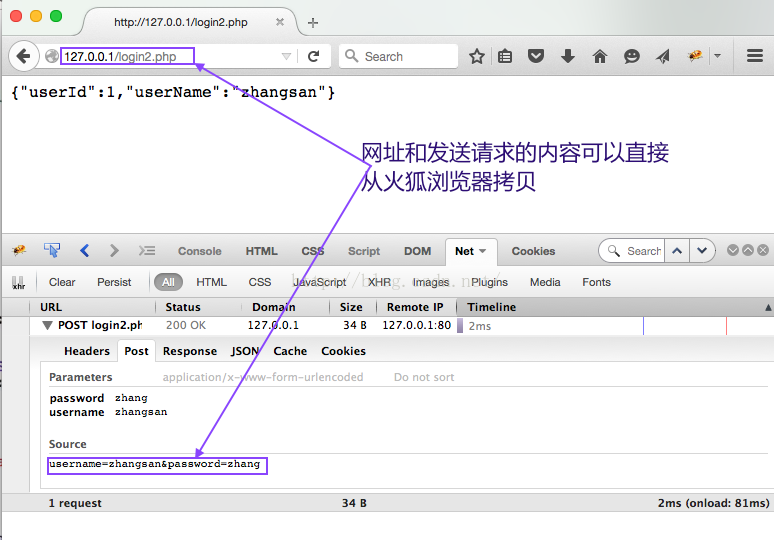Image resolution: width=774 pixels, height=540 pixels.
Task: Switch to the Cookies panel
Action: 533,251
